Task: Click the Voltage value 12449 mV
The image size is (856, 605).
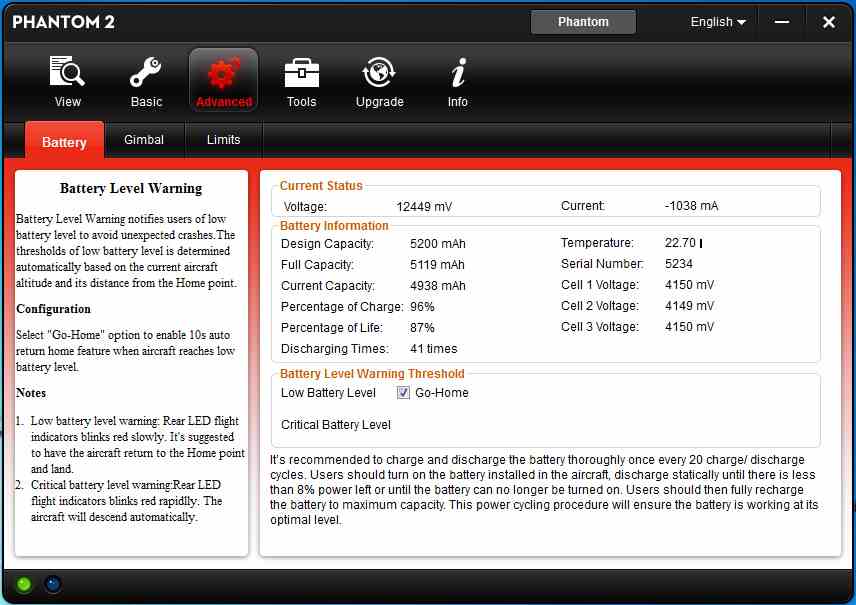Action: point(424,207)
